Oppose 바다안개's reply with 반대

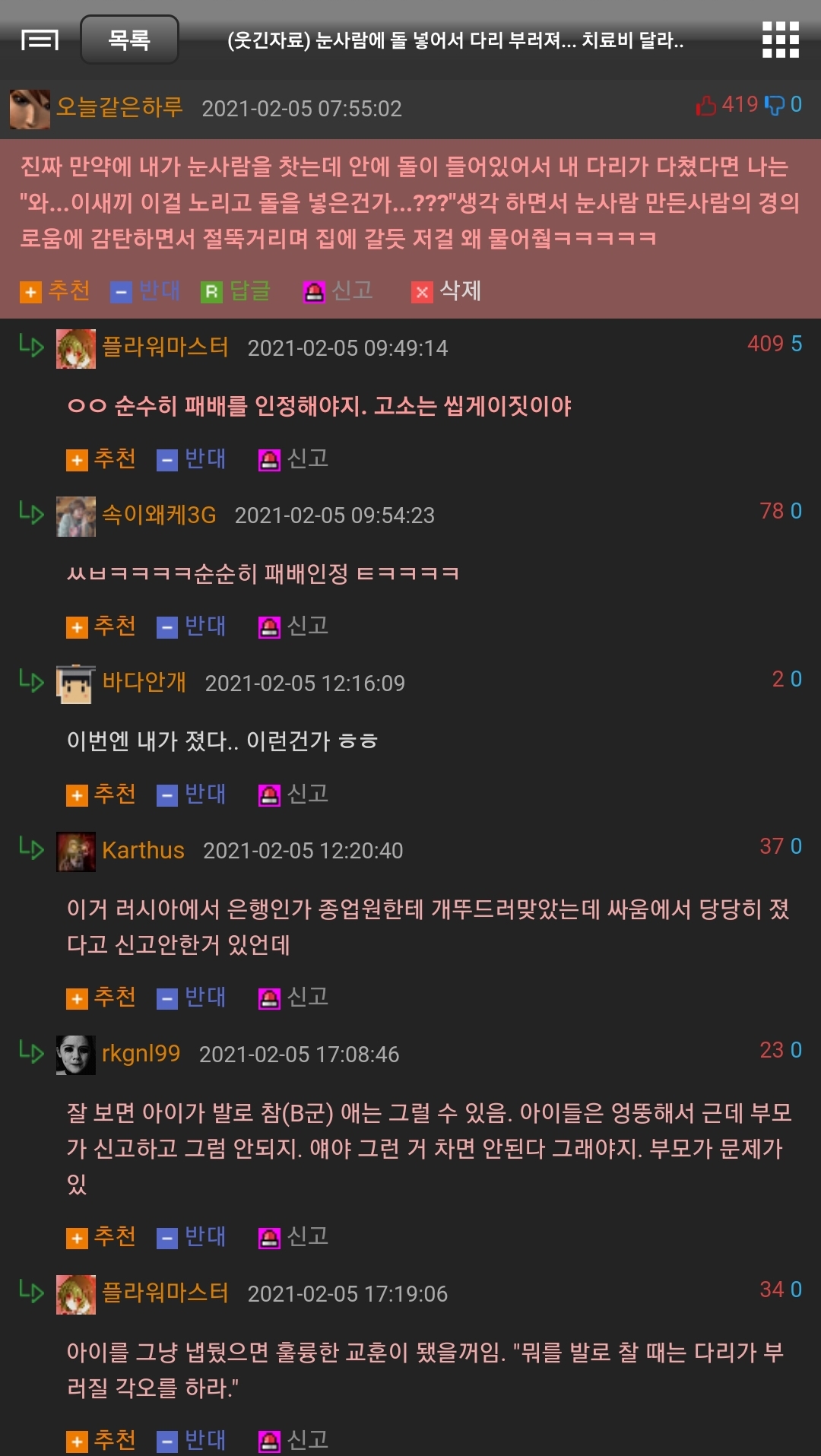click(x=192, y=795)
